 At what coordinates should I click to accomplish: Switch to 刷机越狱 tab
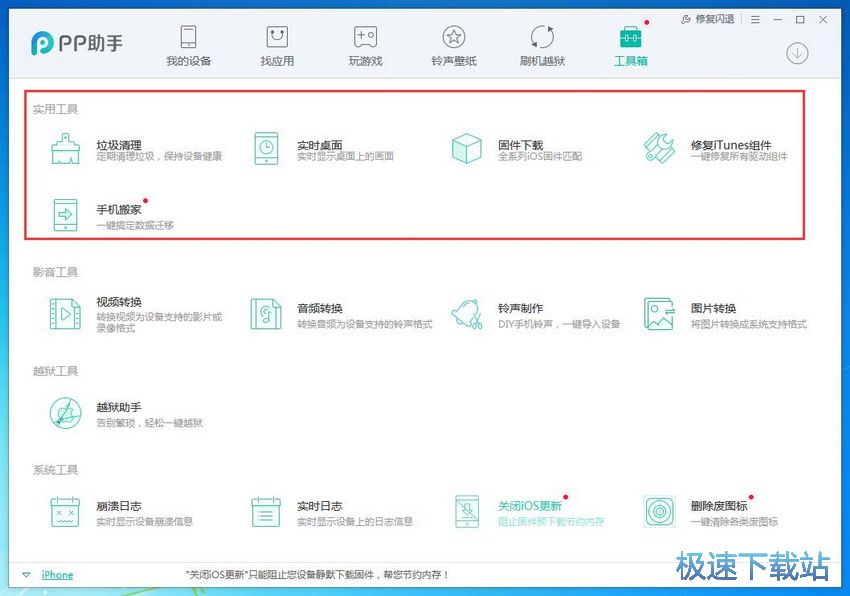tap(542, 46)
